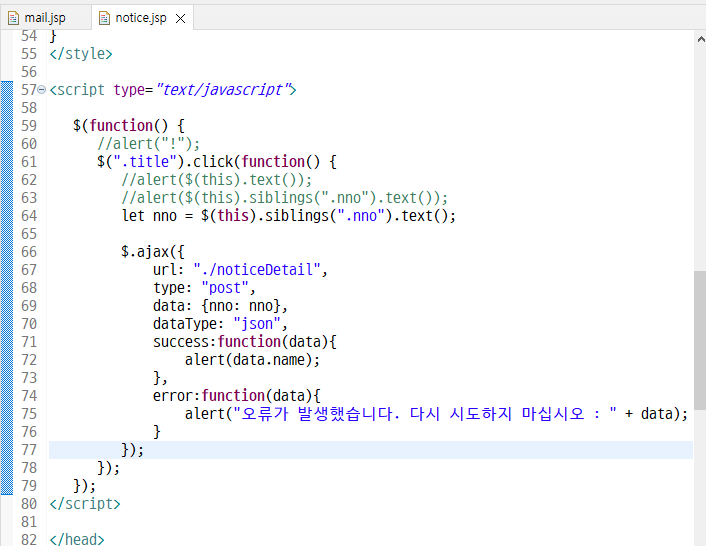Click the error:function(data){ line
The width and height of the screenshot is (706, 546).
pyautogui.click(x=236, y=396)
